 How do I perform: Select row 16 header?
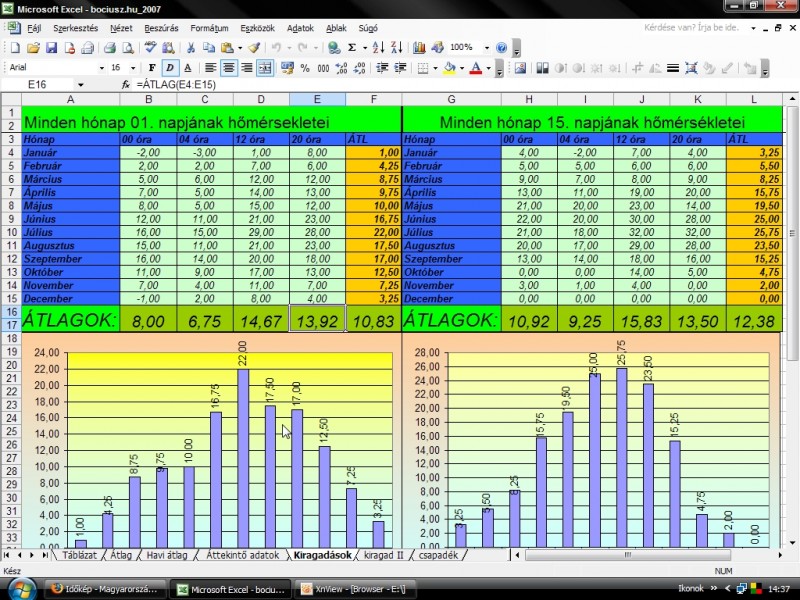11,312
